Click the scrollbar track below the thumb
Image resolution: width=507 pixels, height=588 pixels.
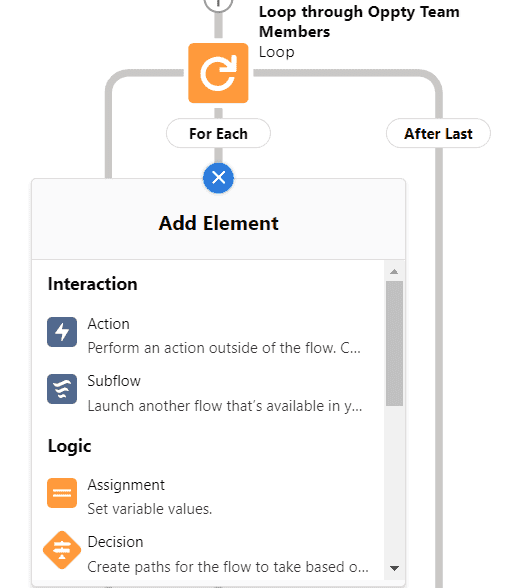pyautogui.click(x=394, y=484)
